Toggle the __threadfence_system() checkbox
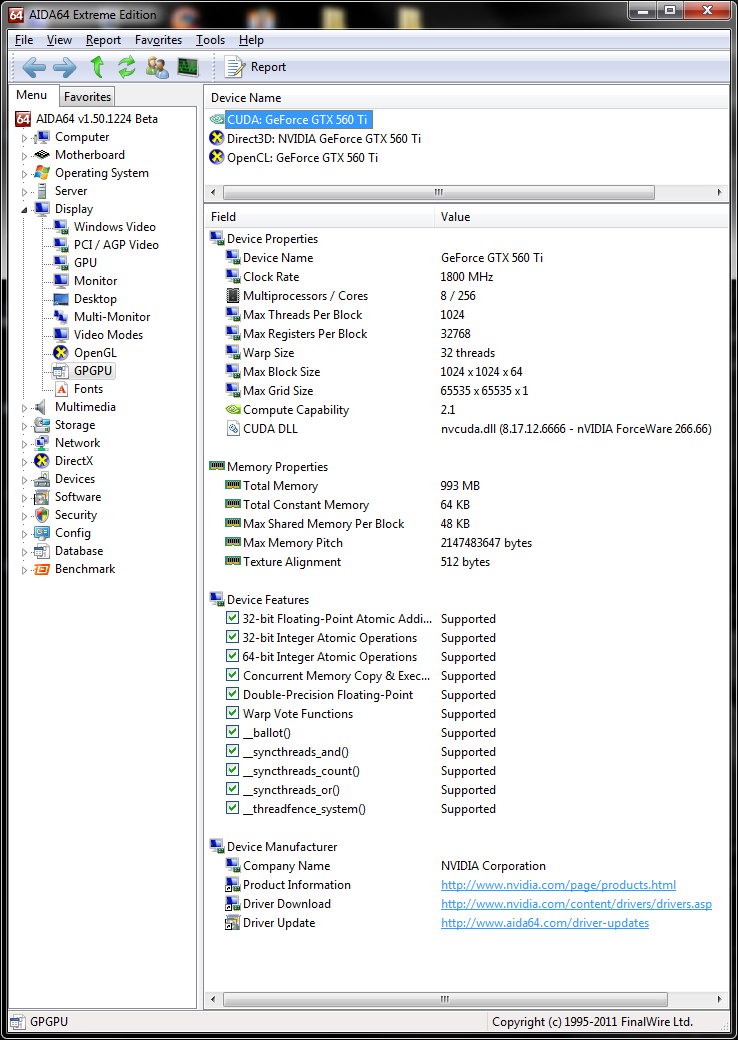The image size is (738, 1040). pos(232,808)
